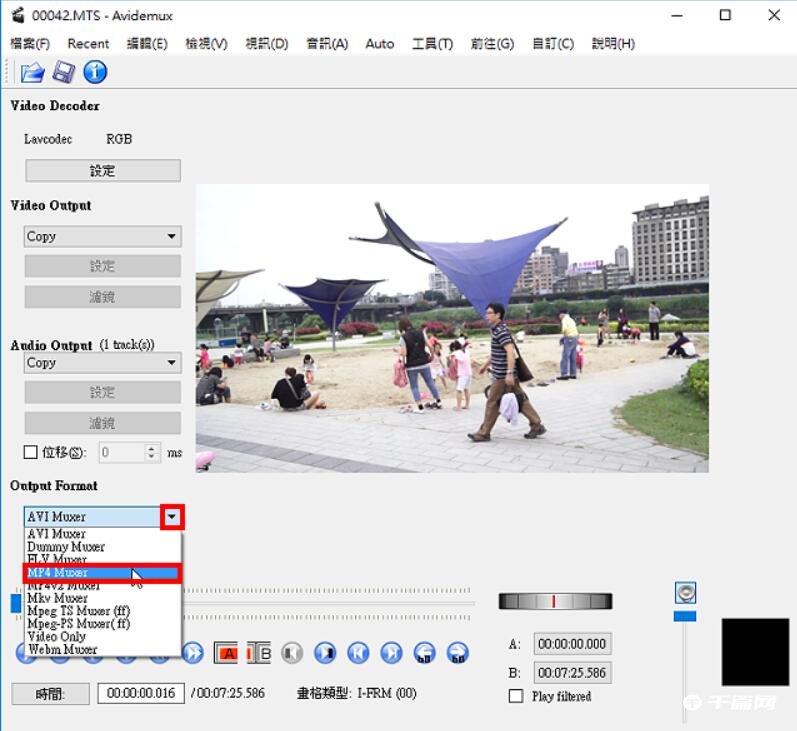Click Video Output 設定 button
797x731 pixels.
[103, 266]
